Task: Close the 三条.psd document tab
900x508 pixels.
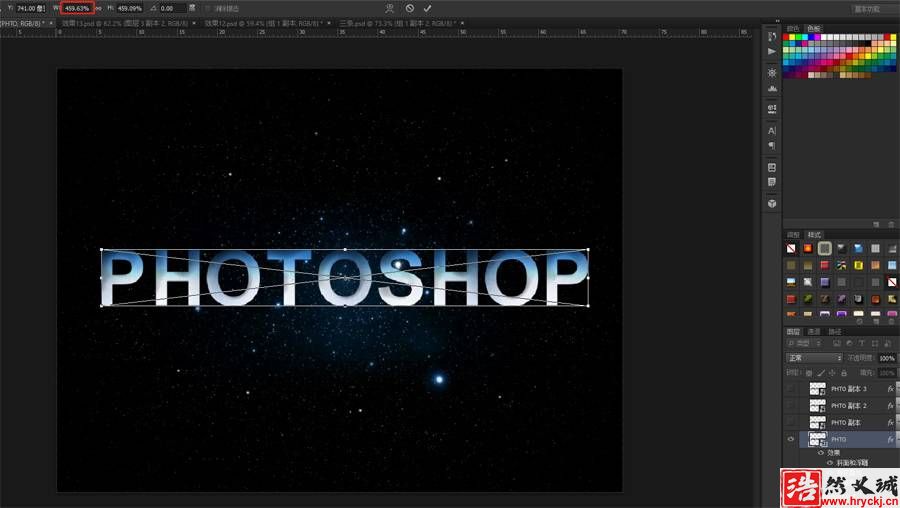Action: tap(462, 24)
